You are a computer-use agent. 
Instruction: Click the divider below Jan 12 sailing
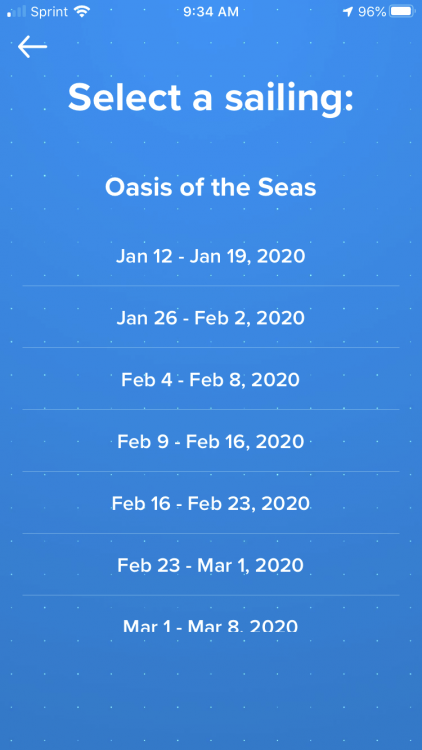(x=211, y=286)
